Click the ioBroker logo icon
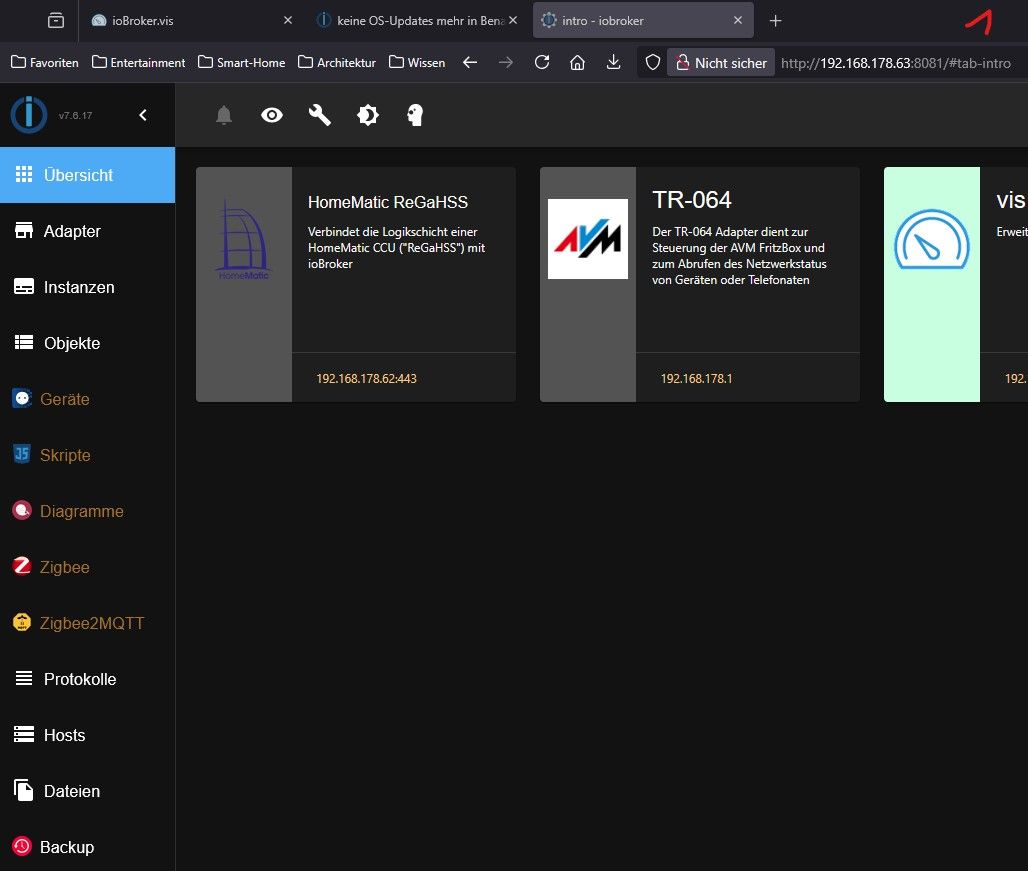This screenshot has width=1028, height=871. pos(29,115)
